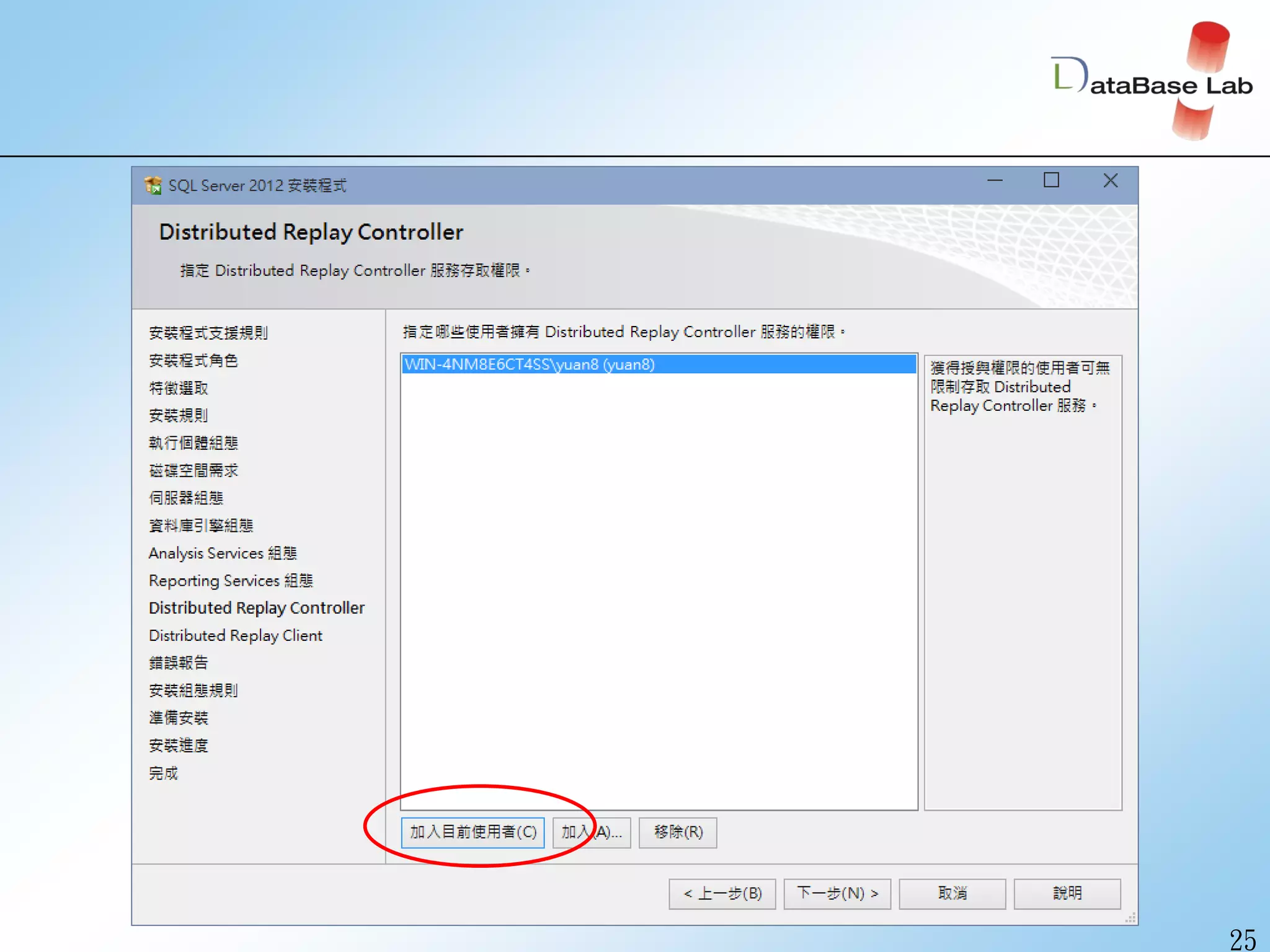Select 安裝程式支援規則 step in sidebar
The width and height of the screenshot is (1270, 952).
tap(208, 333)
